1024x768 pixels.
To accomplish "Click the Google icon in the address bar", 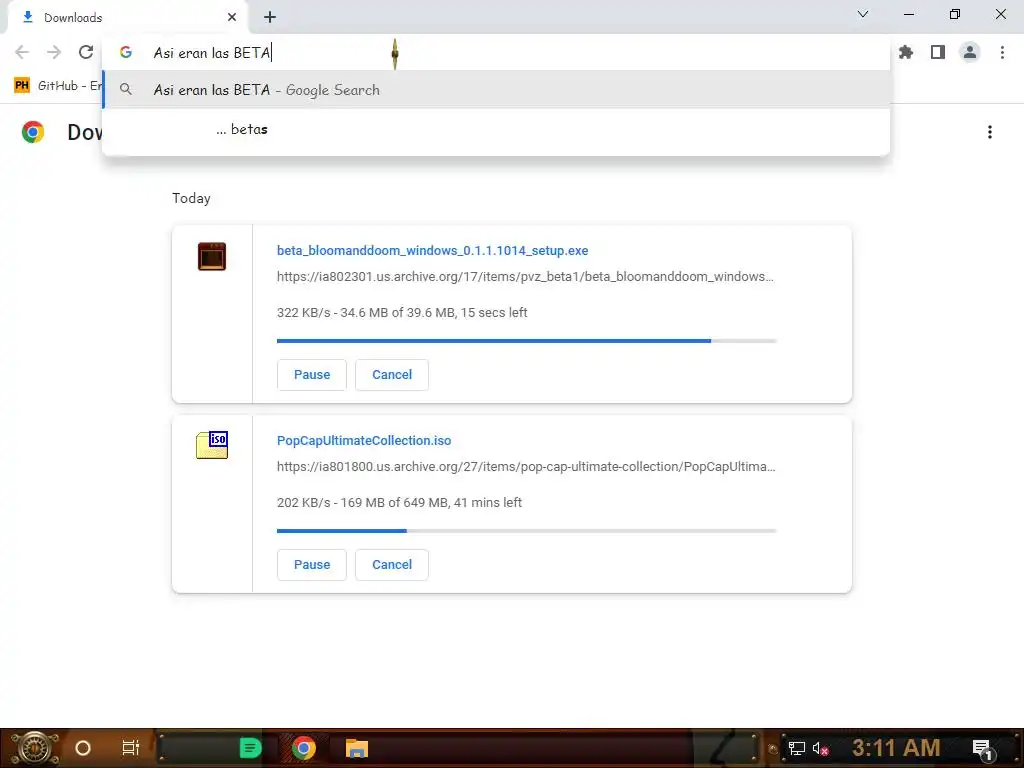I will [x=125, y=52].
